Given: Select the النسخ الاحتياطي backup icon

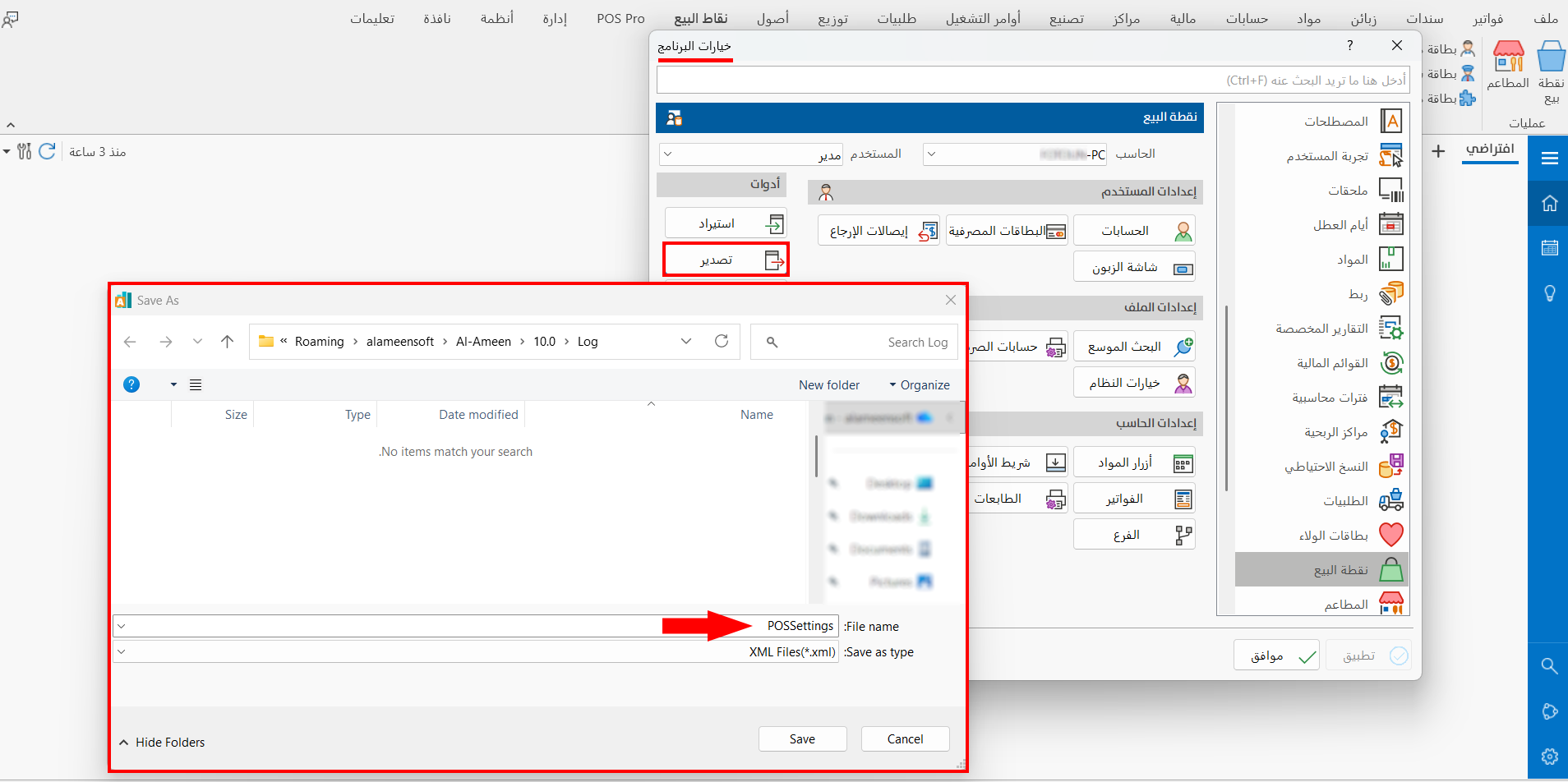Looking at the screenshot, I should coord(1392,466).
